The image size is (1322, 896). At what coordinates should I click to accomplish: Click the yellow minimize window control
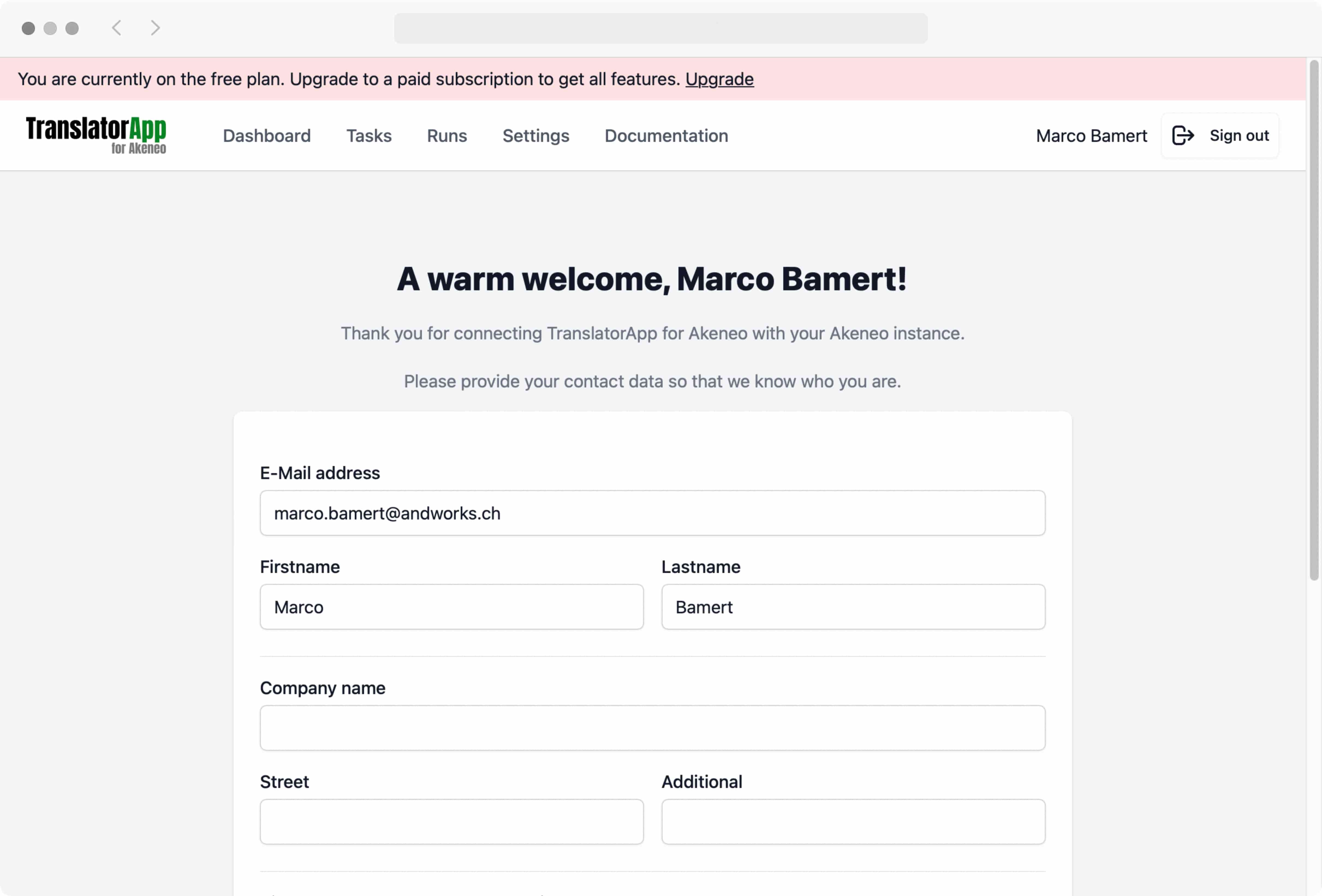click(x=49, y=28)
